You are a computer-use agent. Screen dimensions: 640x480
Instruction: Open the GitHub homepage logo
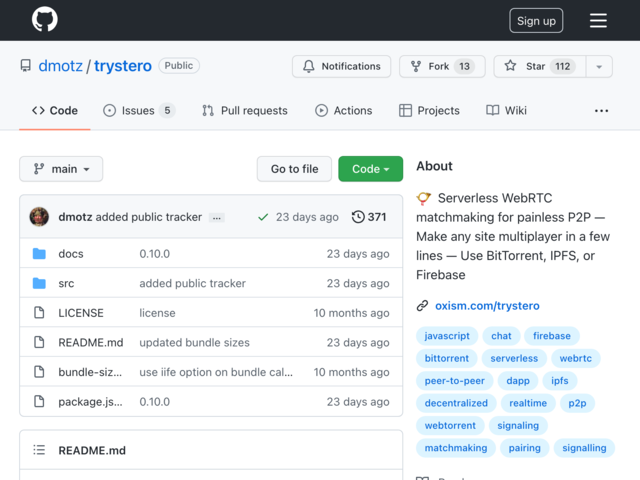pos(44,19)
